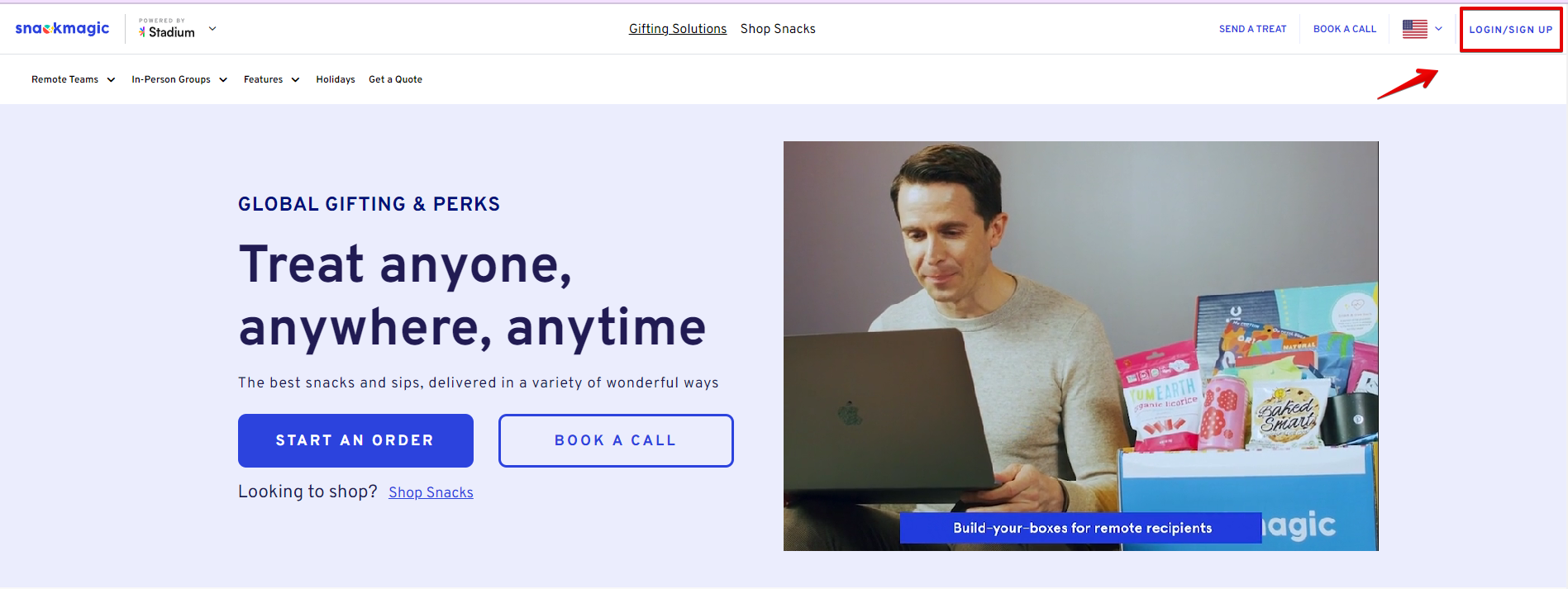Switch to the Shop Snacks tab

[x=778, y=29]
